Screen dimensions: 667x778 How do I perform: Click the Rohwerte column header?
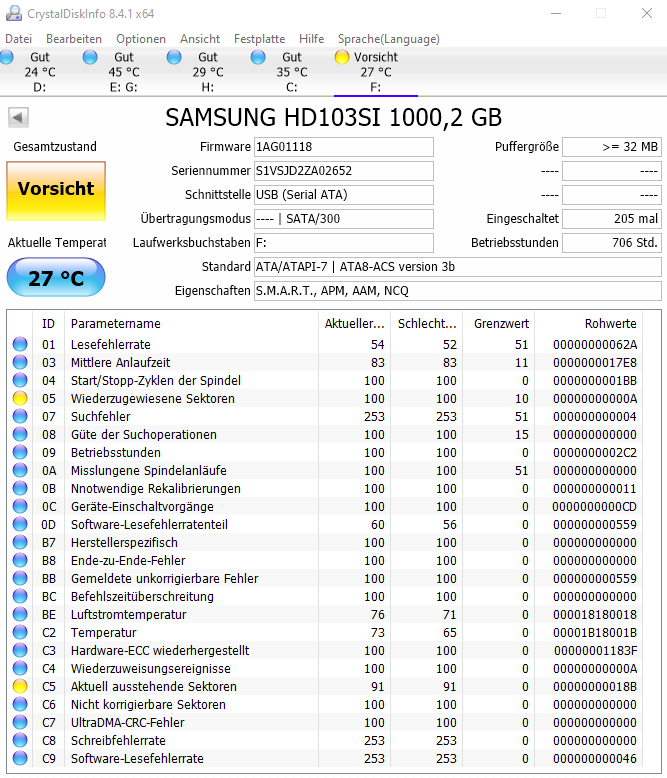[588, 324]
